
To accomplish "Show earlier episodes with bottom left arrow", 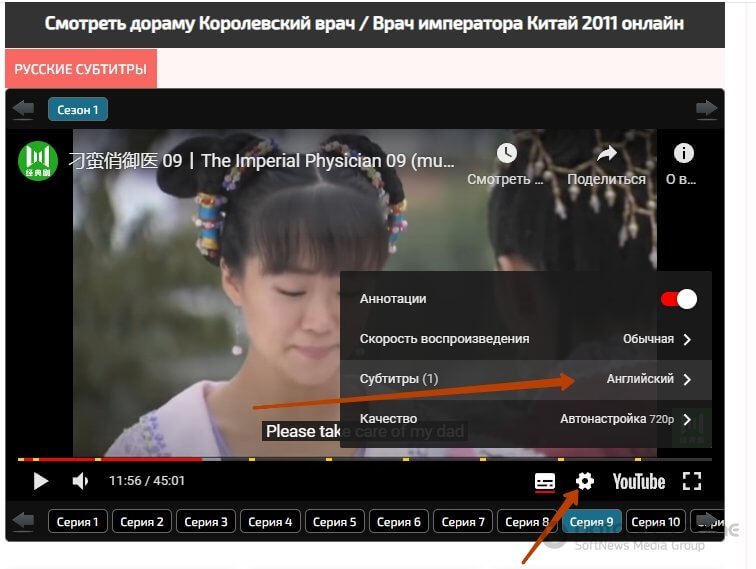I will tap(23, 521).
